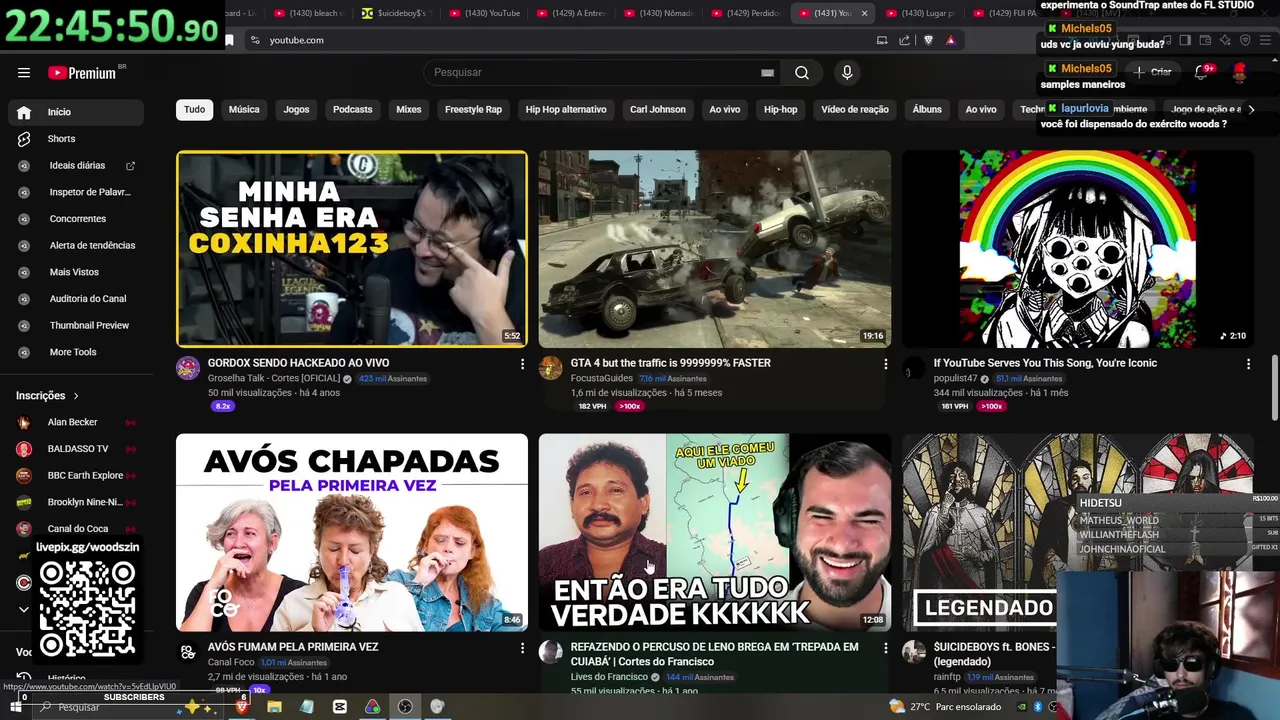
Task: Close the active (1431) browser tab
Action: pos(864,13)
